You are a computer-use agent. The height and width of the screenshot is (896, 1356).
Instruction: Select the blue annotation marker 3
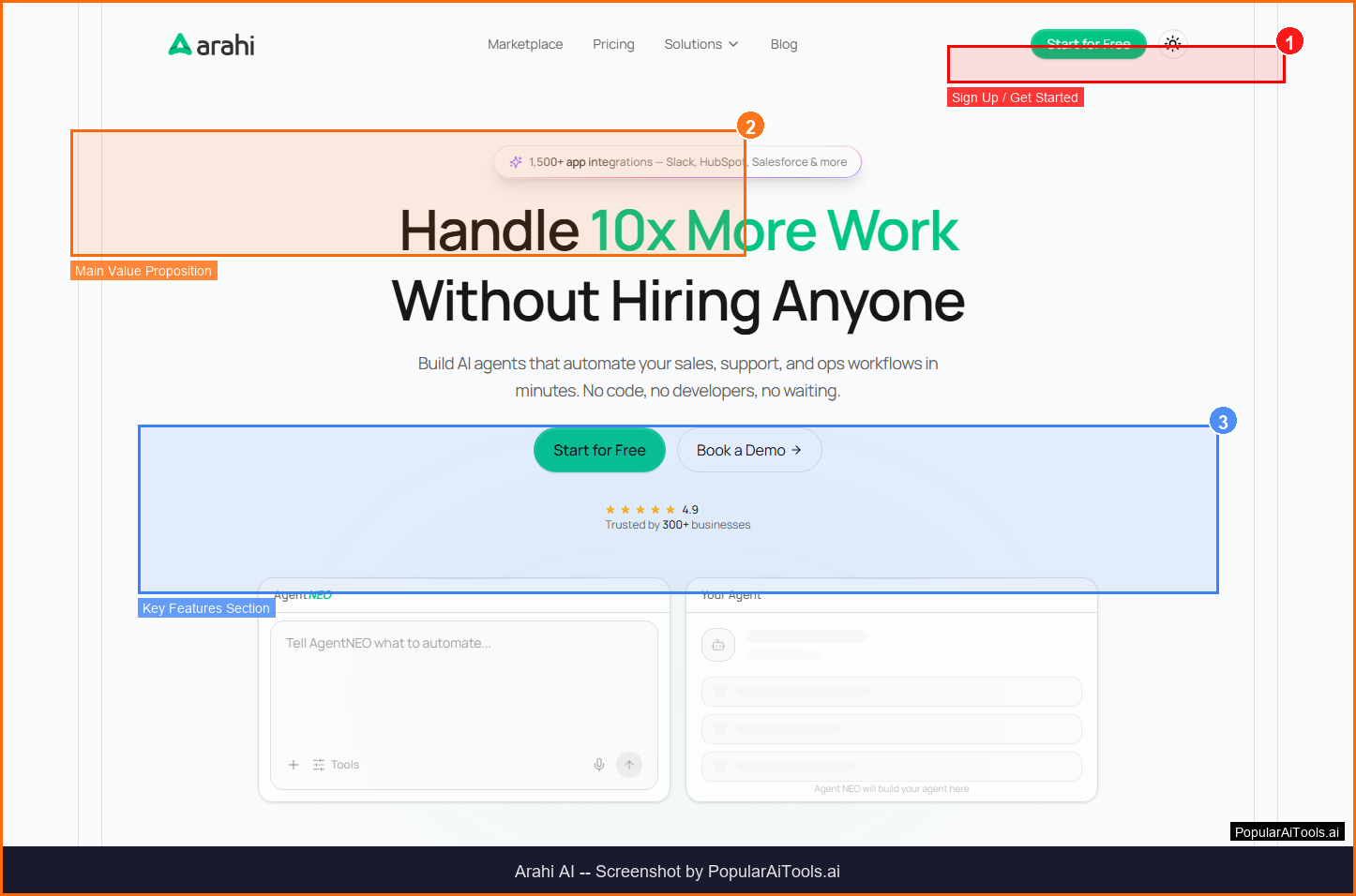point(1222,422)
